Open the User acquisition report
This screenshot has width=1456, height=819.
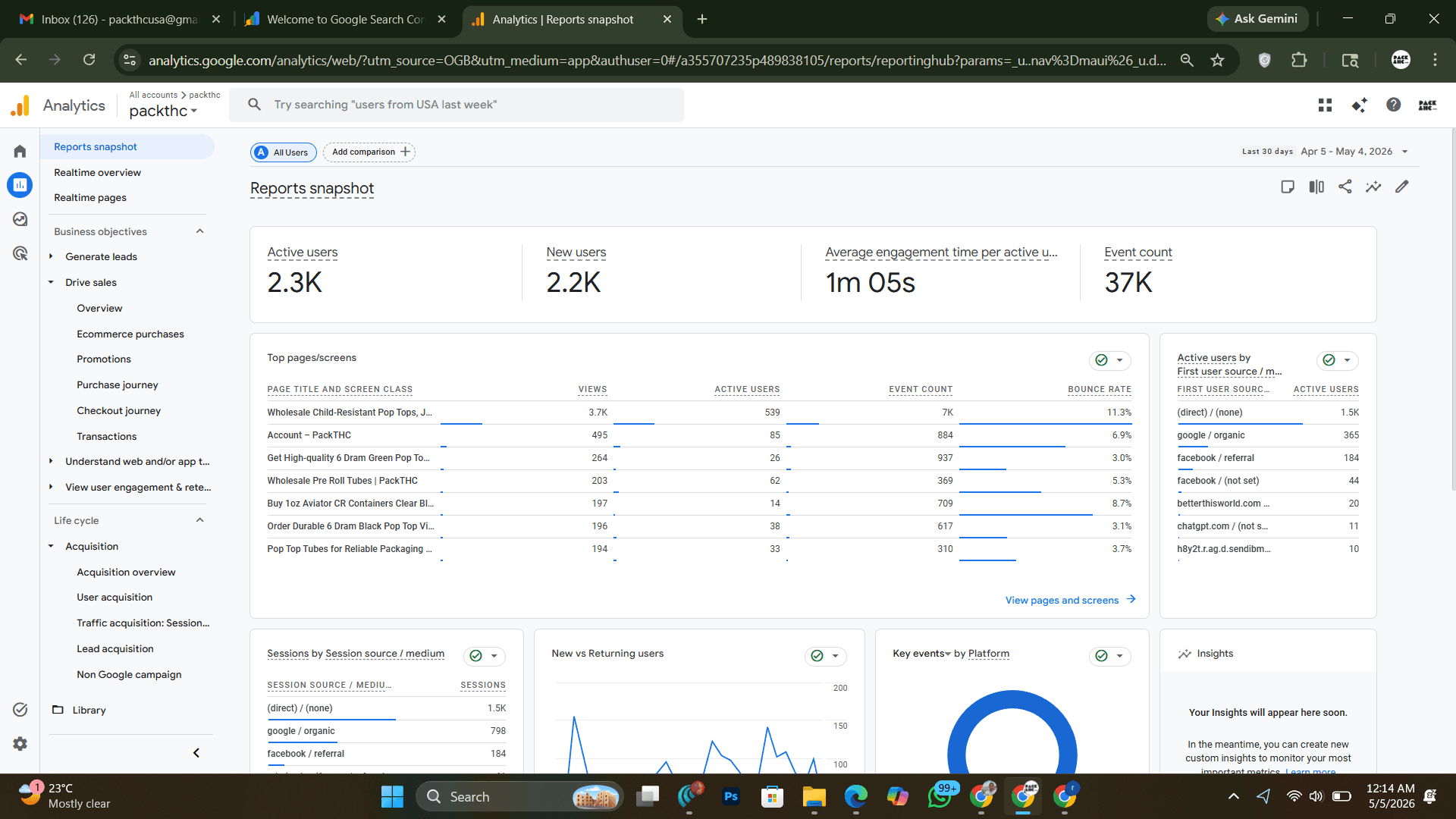(x=115, y=597)
